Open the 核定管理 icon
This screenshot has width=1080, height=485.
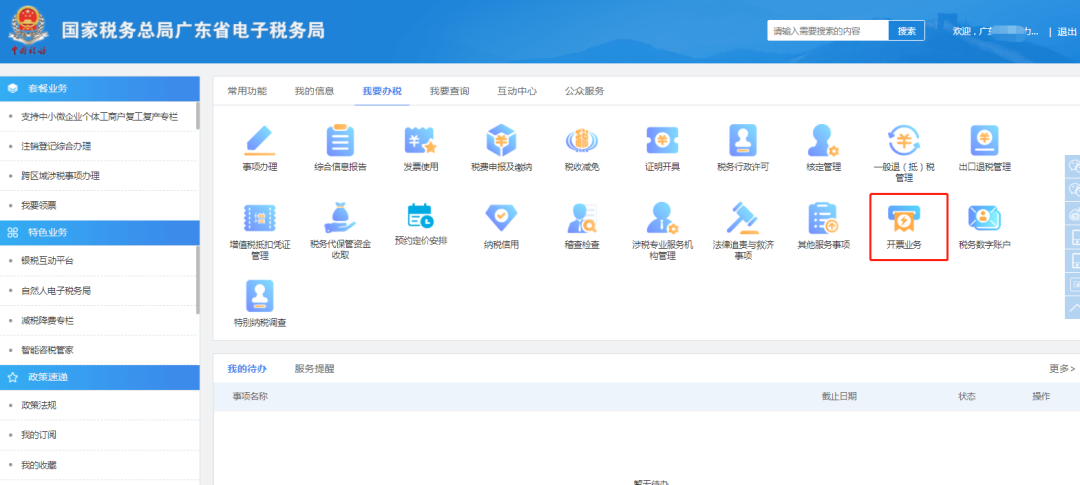[x=824, y=141]
